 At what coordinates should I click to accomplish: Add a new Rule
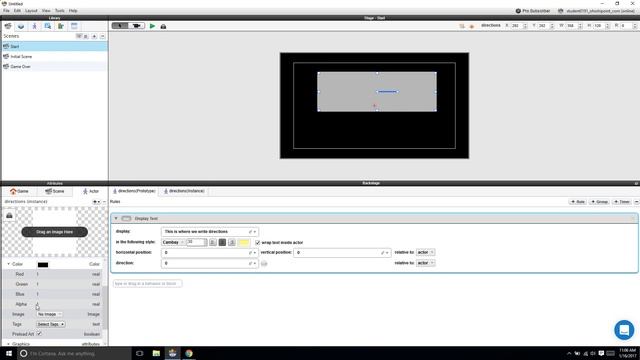578,202
